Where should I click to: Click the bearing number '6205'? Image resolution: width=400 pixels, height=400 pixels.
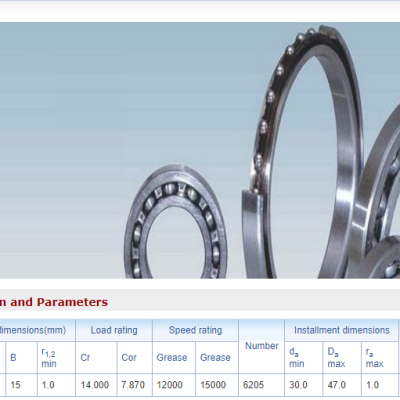(x=253, y=385)
